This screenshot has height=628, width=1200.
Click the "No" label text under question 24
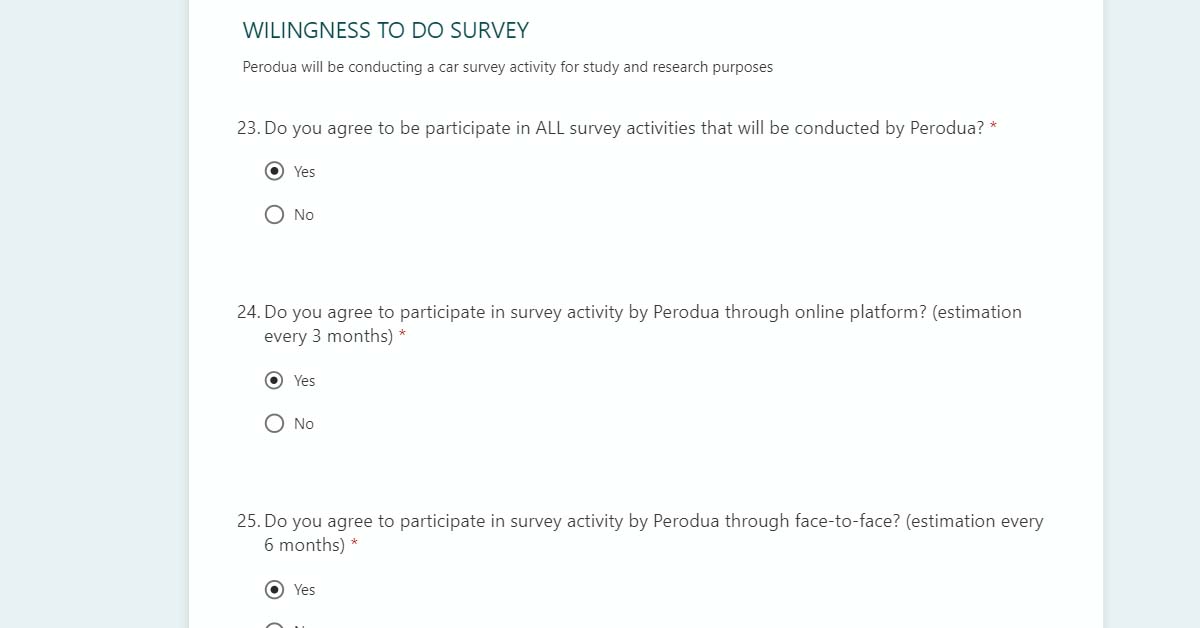tap(303, 424)
